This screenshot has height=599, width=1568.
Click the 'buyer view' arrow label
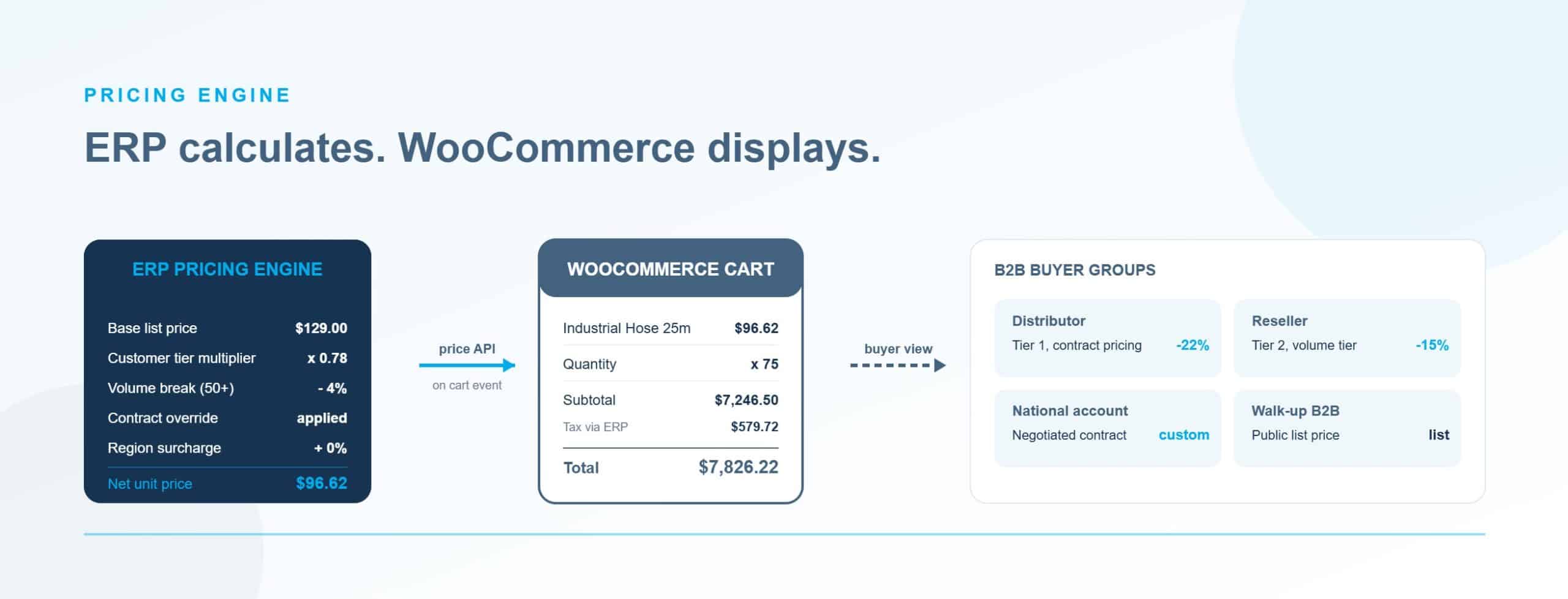click(x=899, y=349)
